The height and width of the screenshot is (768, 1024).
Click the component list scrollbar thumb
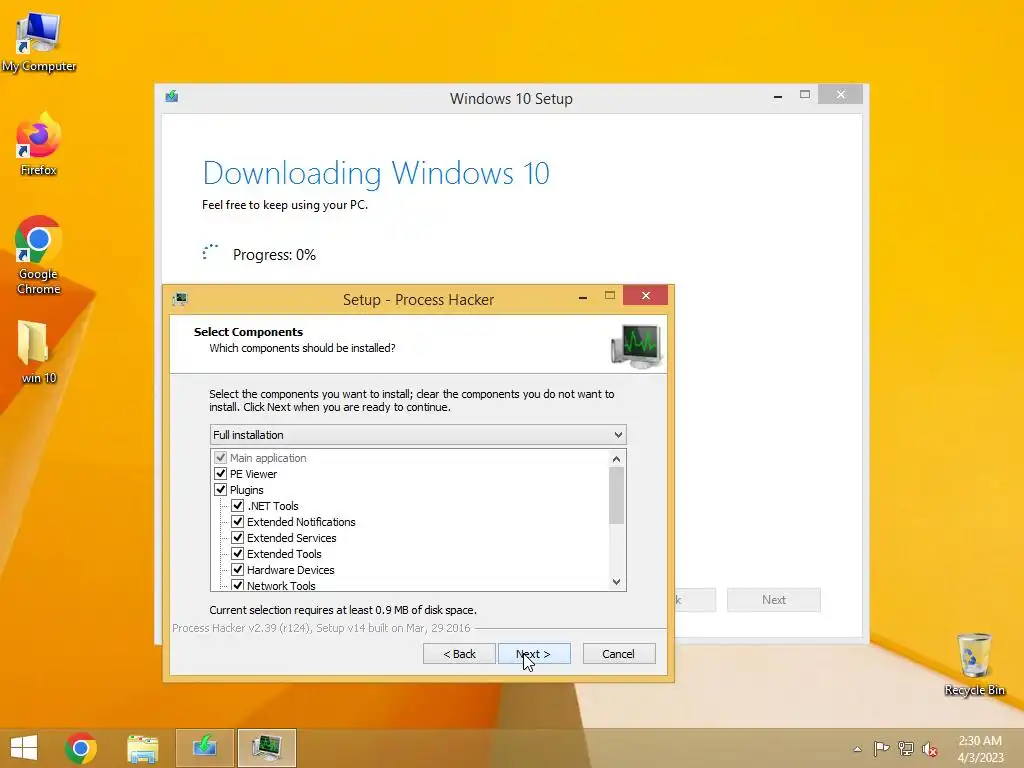pyautogui.click(x=616, y=496)
